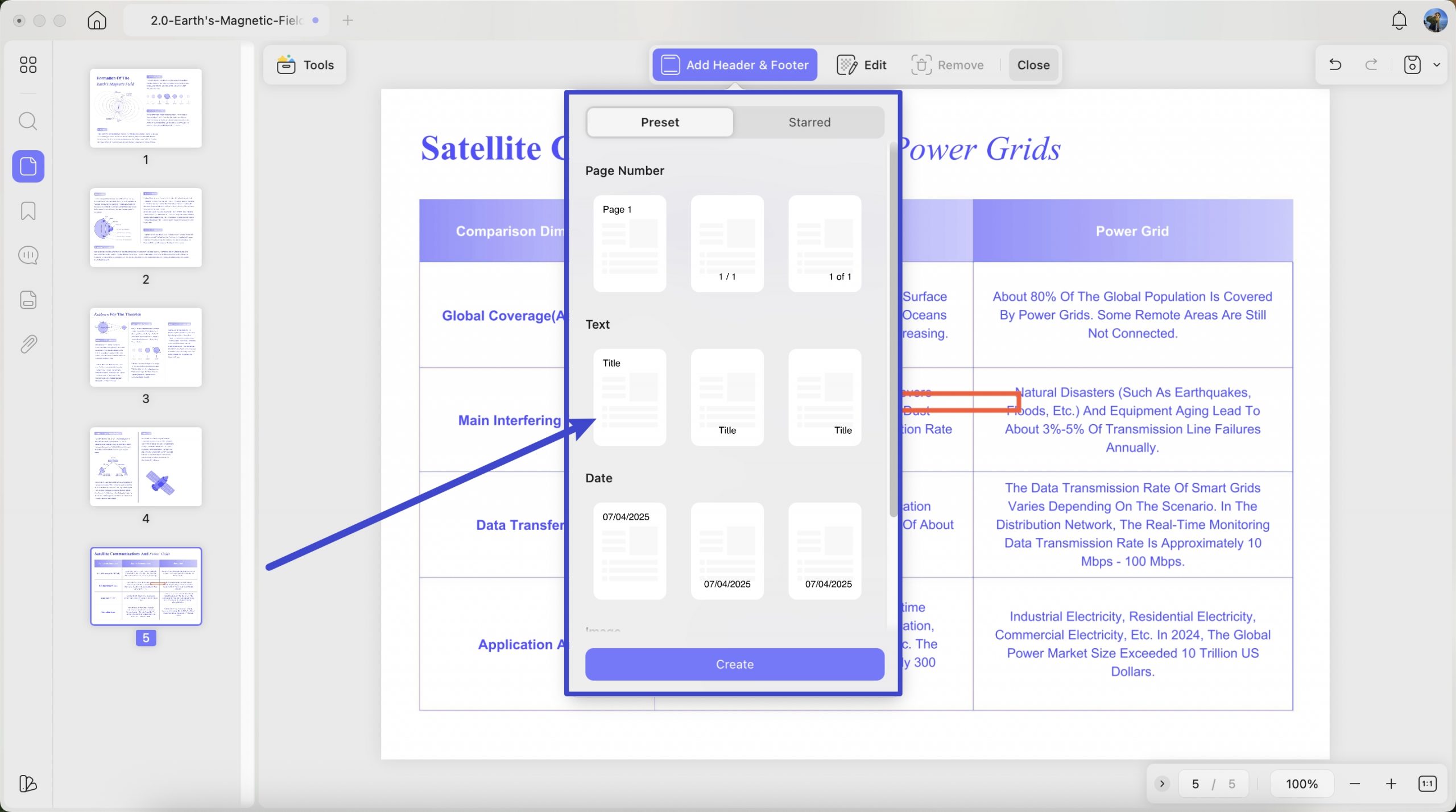Viewport: 1456px width, 812px height.
Task: Open the Tools menu
Action: 305,65
